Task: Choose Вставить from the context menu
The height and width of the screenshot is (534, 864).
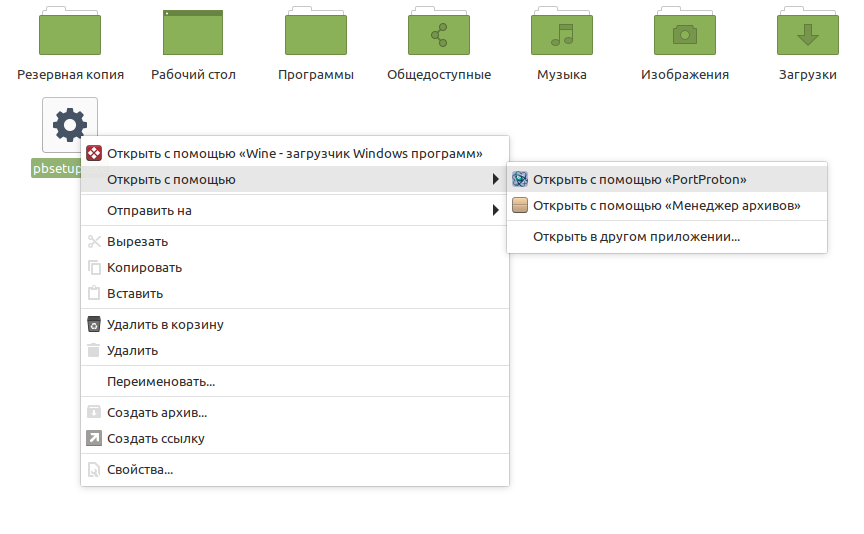Action: coord(295,293)
